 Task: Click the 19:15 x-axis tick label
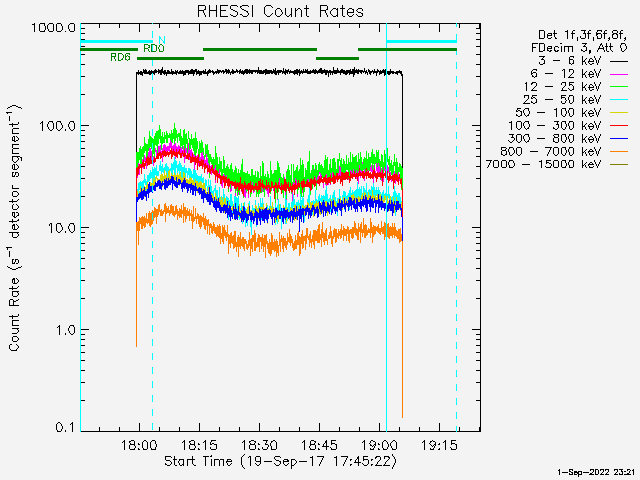click(x=439, y=445)
